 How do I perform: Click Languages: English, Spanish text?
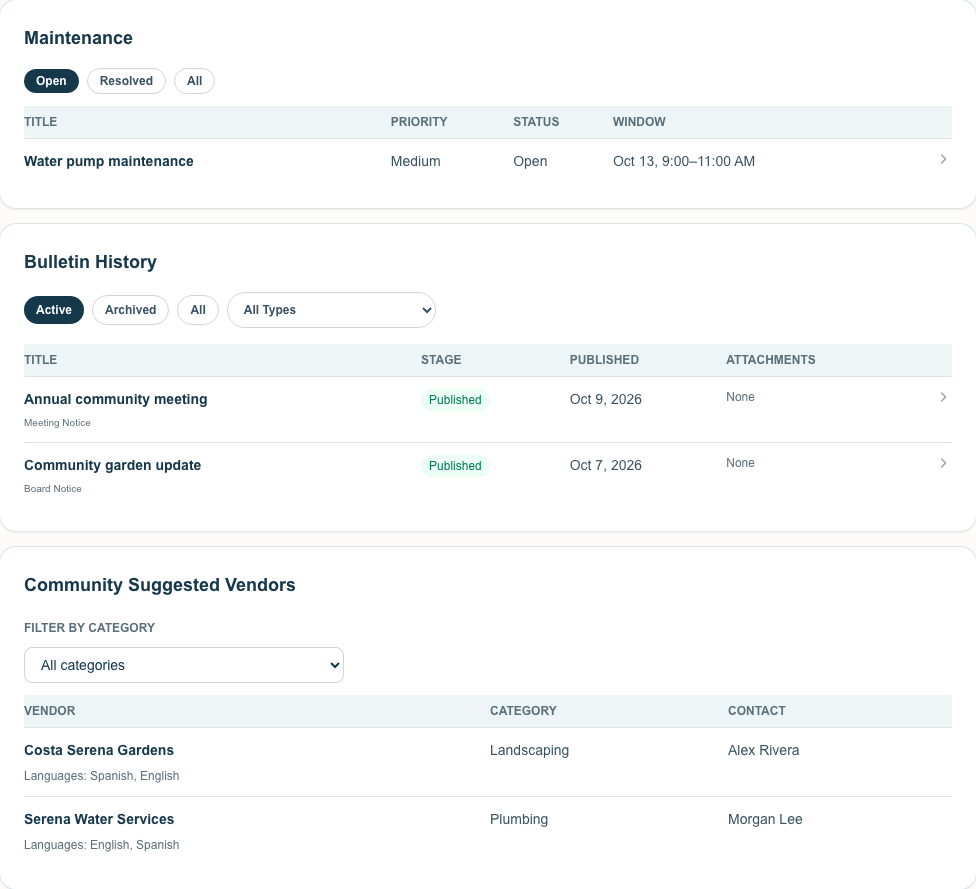tap(101, 845)
